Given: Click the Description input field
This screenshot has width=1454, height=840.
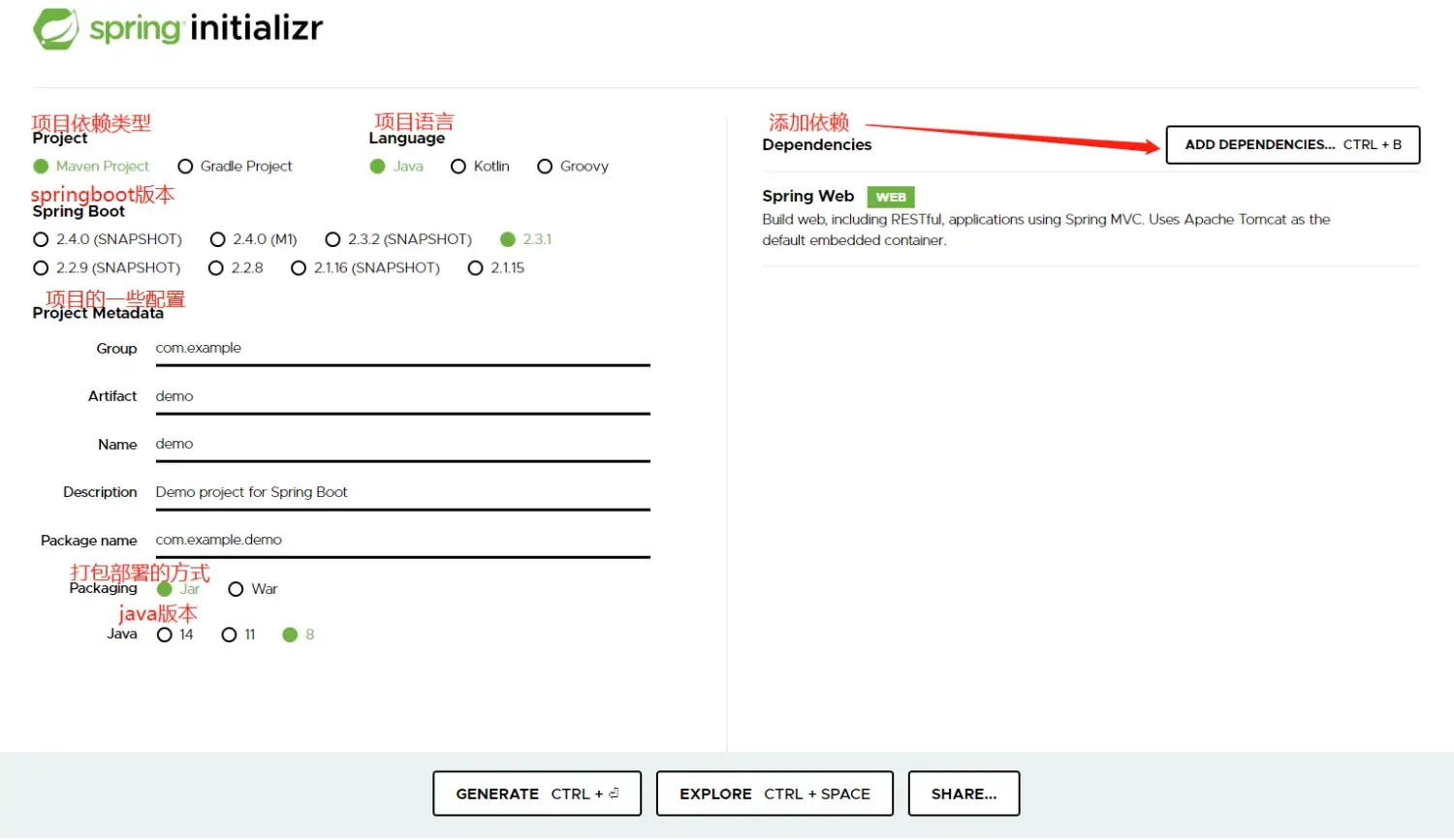Looking at the screenshot, I should click(x=401, y=492).
